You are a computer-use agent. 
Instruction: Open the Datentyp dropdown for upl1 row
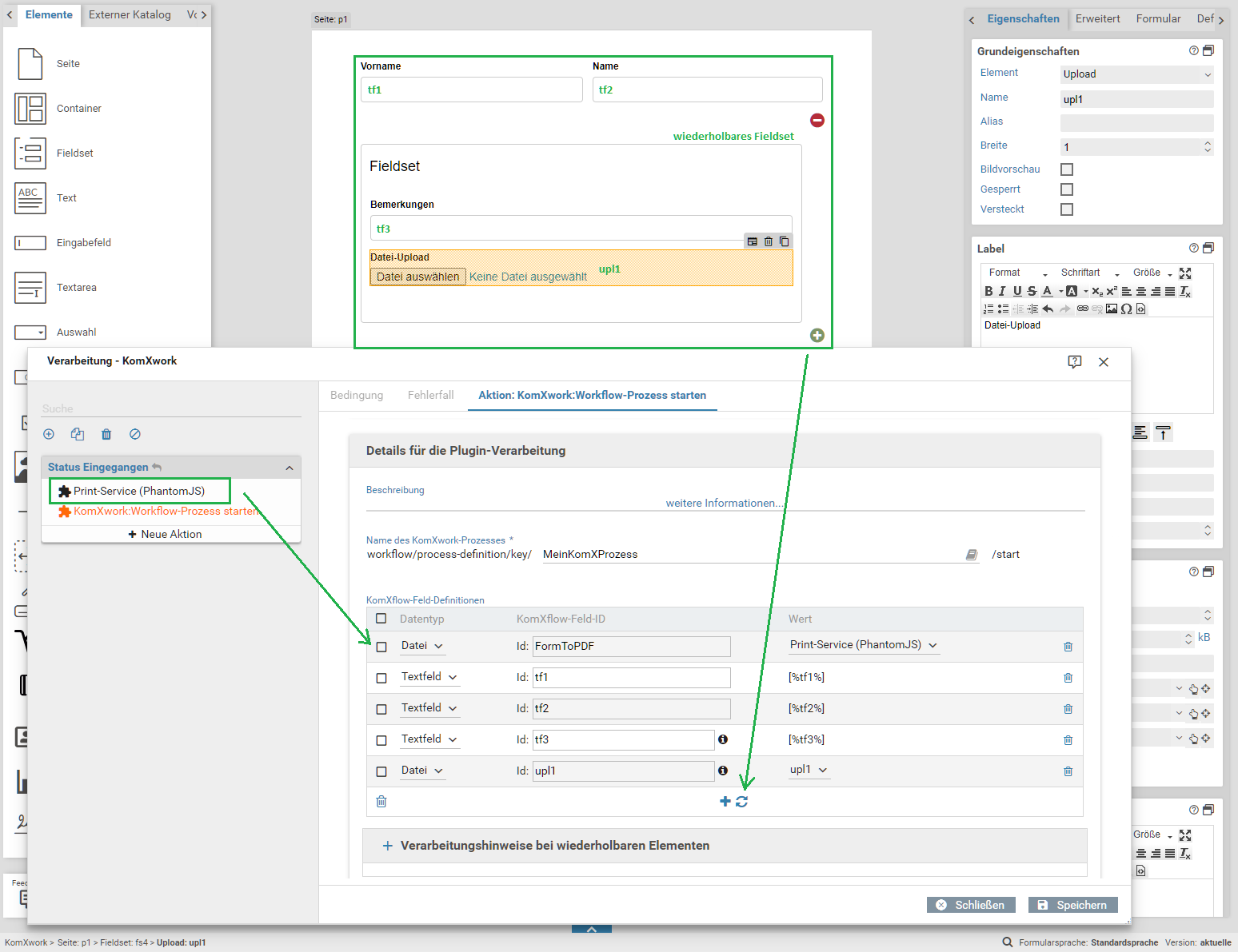coord(422,770)
